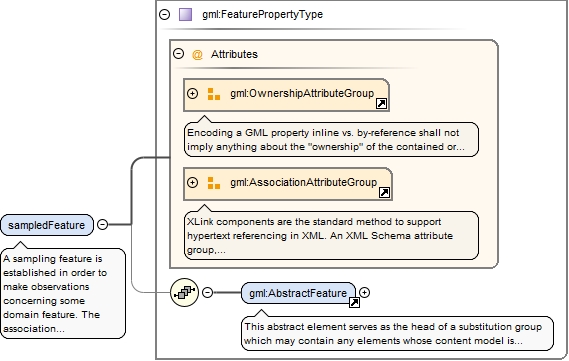
Task: Click the 'A sampling feature is established' annotation
Action: click(x=63, y=294)
